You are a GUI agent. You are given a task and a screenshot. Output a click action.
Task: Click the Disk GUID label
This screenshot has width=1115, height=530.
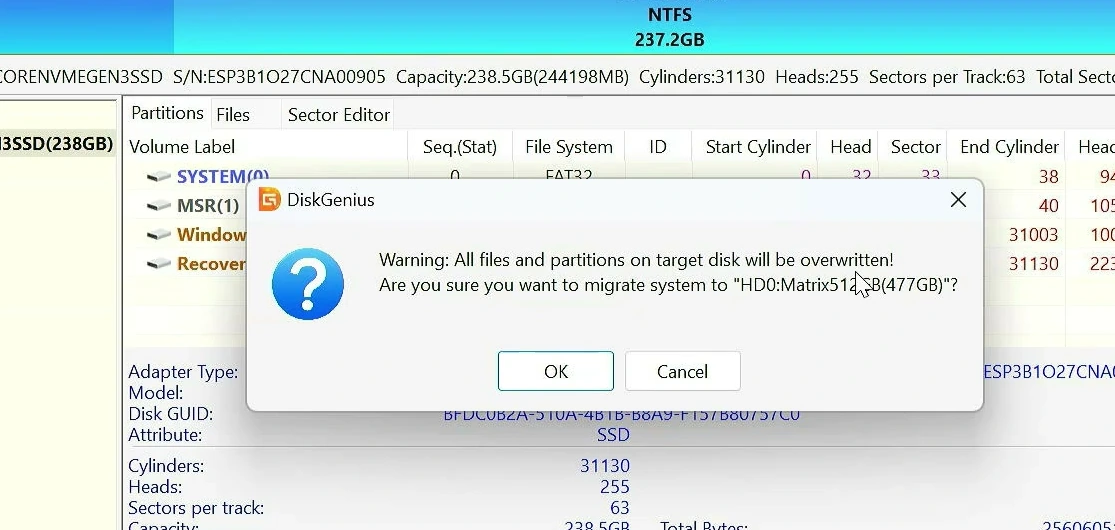coord(171,414)
